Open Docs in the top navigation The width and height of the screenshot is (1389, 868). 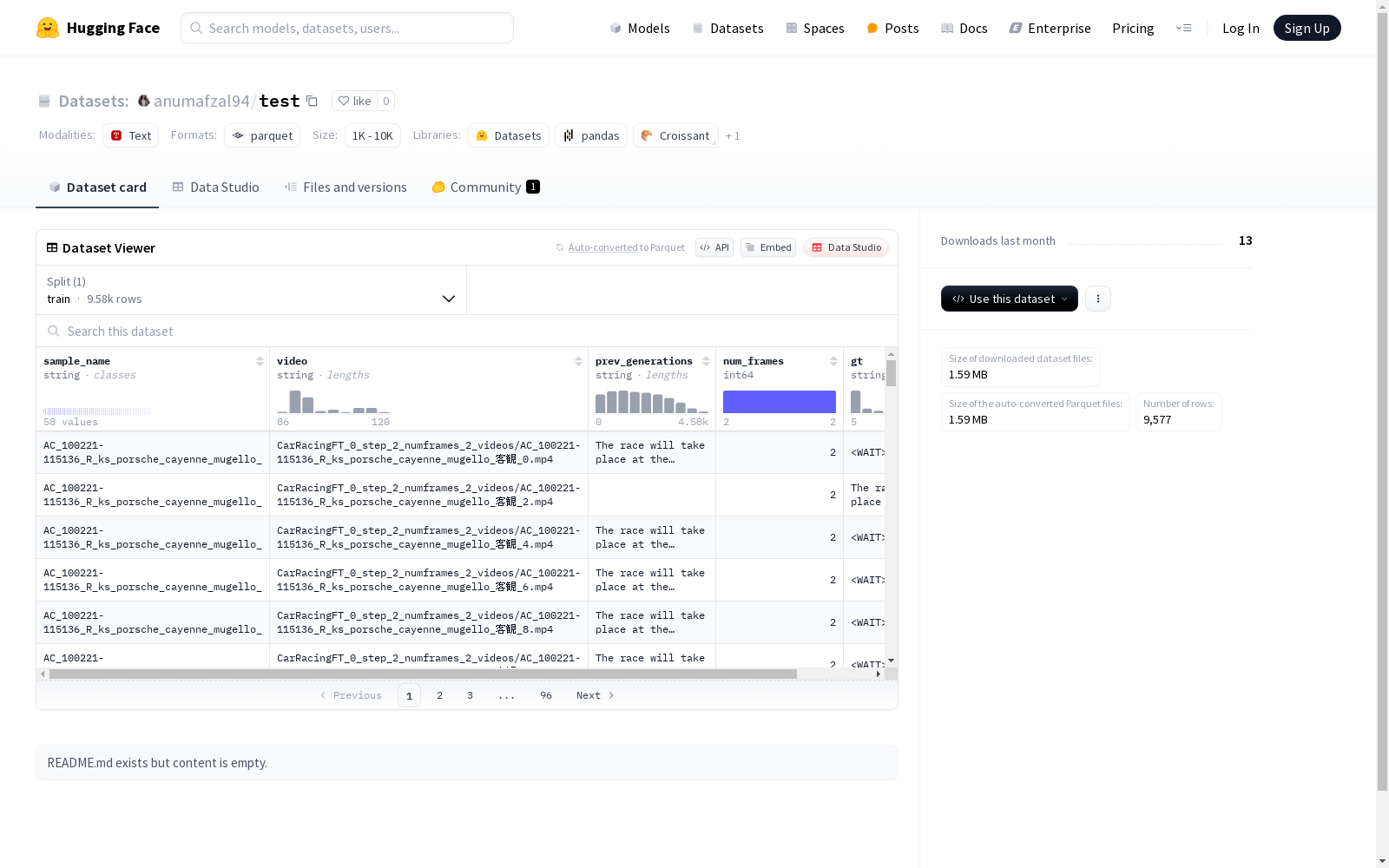(x=964, y=28)
